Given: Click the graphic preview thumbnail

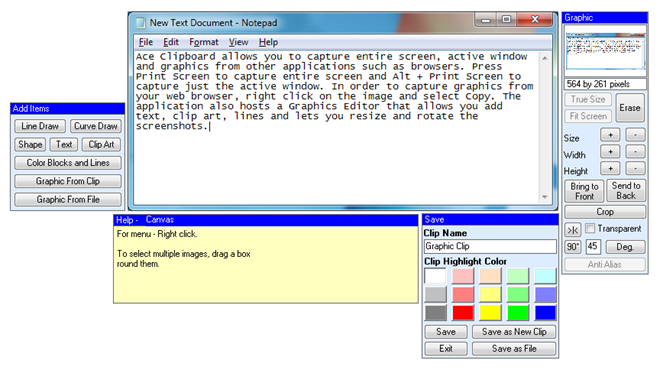Looking at the screenshot, I should pos(605,51).
